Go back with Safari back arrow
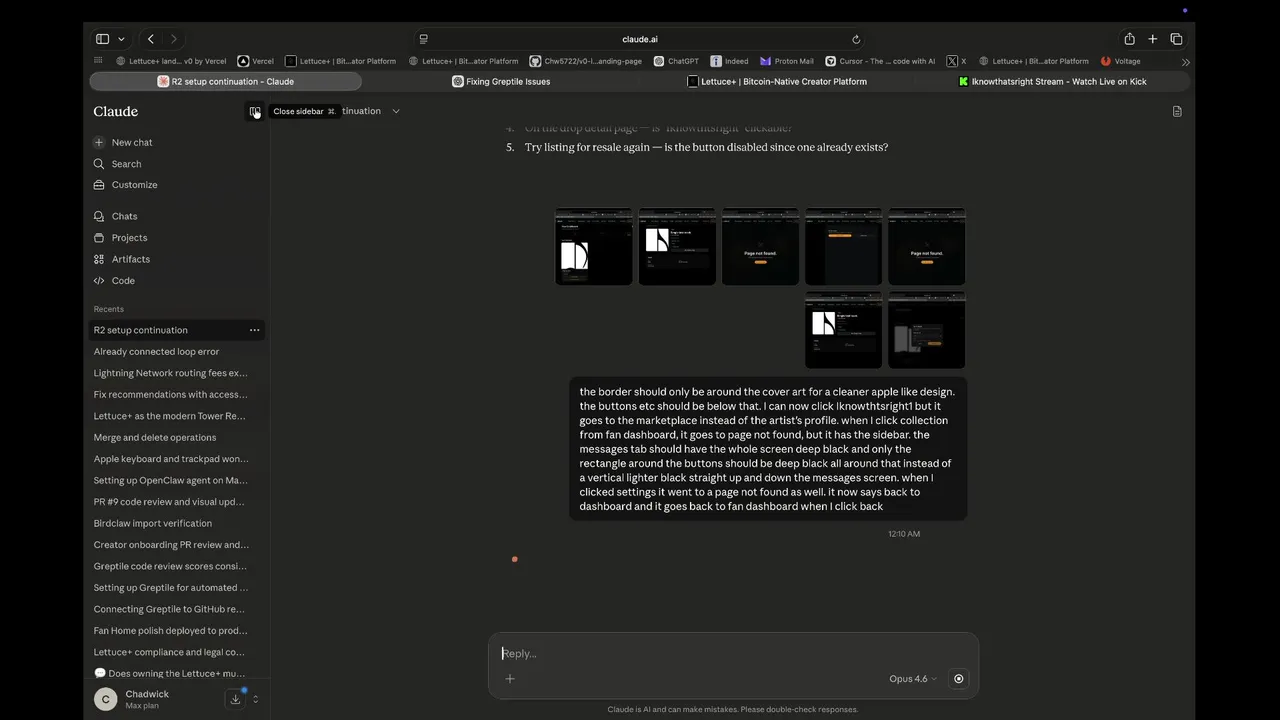The height and width of the screenshot is (720, 1280). pos(150,39)
